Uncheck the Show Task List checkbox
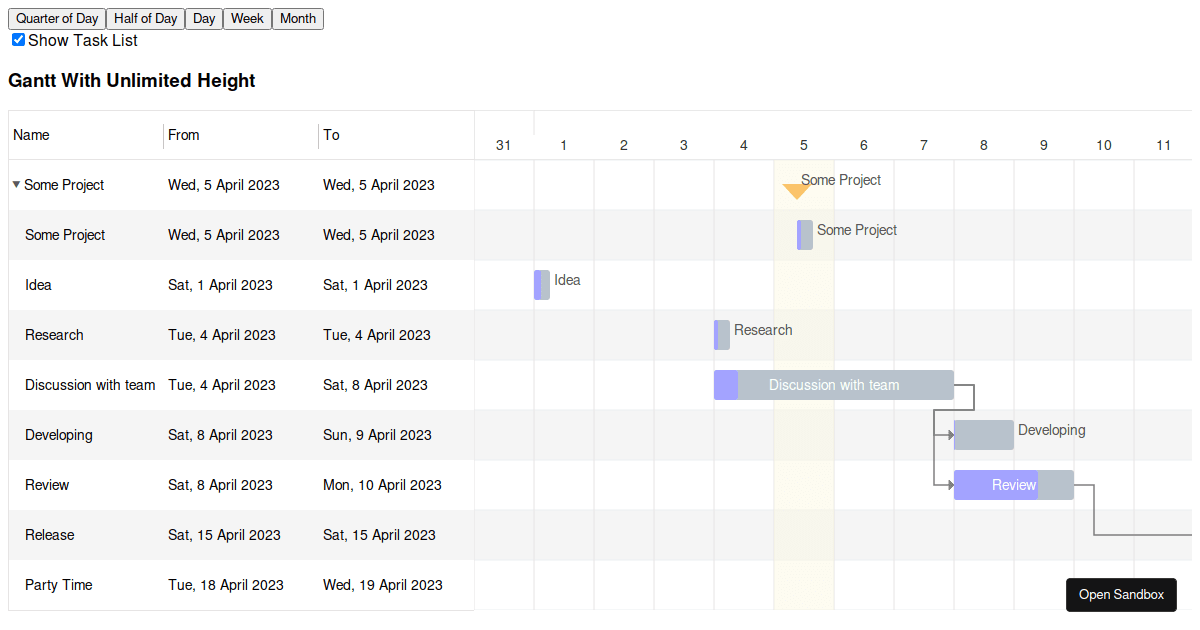This screenshot has height=630, width=1200. click(x=17, y=39)
